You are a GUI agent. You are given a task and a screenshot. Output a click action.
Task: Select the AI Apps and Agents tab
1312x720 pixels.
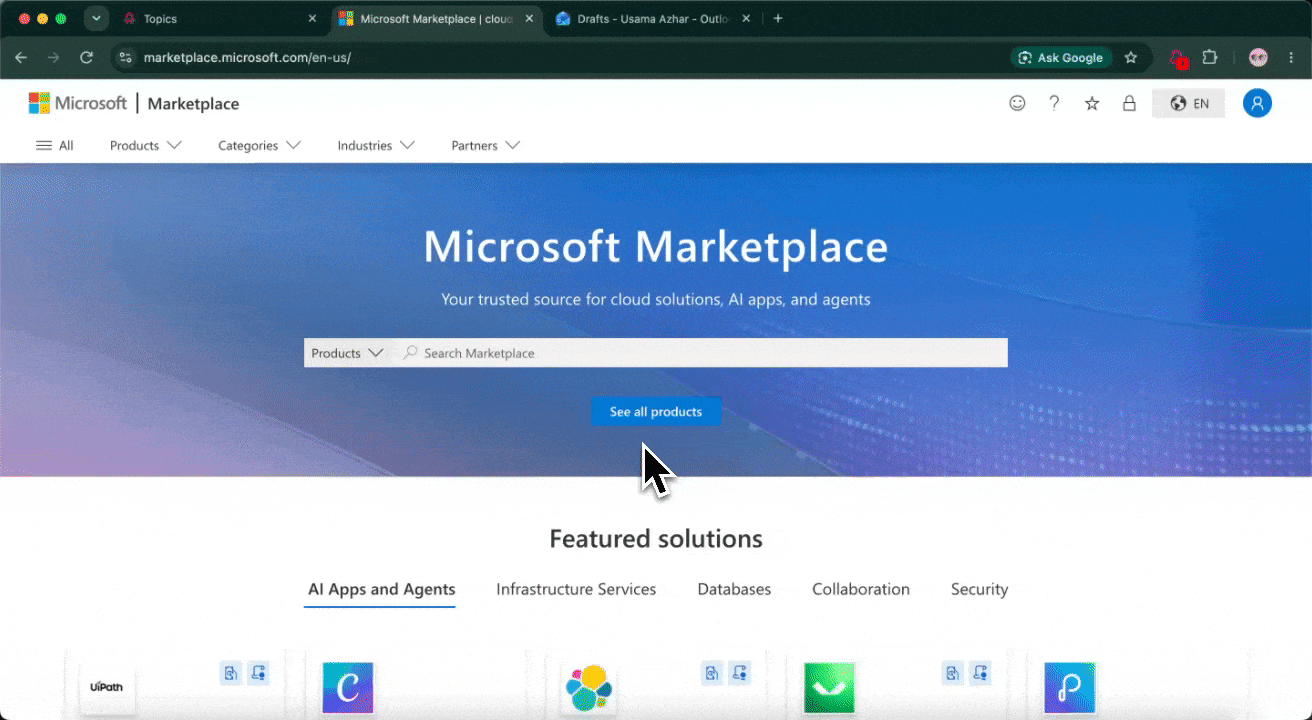[381, 590]
